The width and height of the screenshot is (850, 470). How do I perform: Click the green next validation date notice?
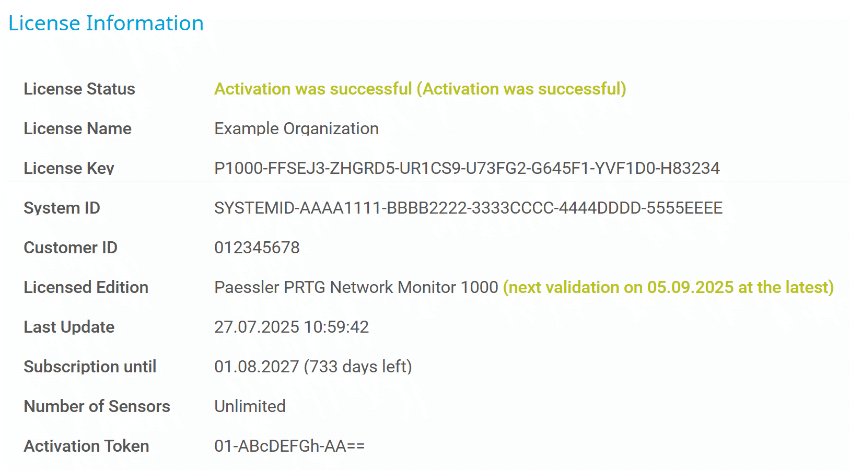(668, 288)
